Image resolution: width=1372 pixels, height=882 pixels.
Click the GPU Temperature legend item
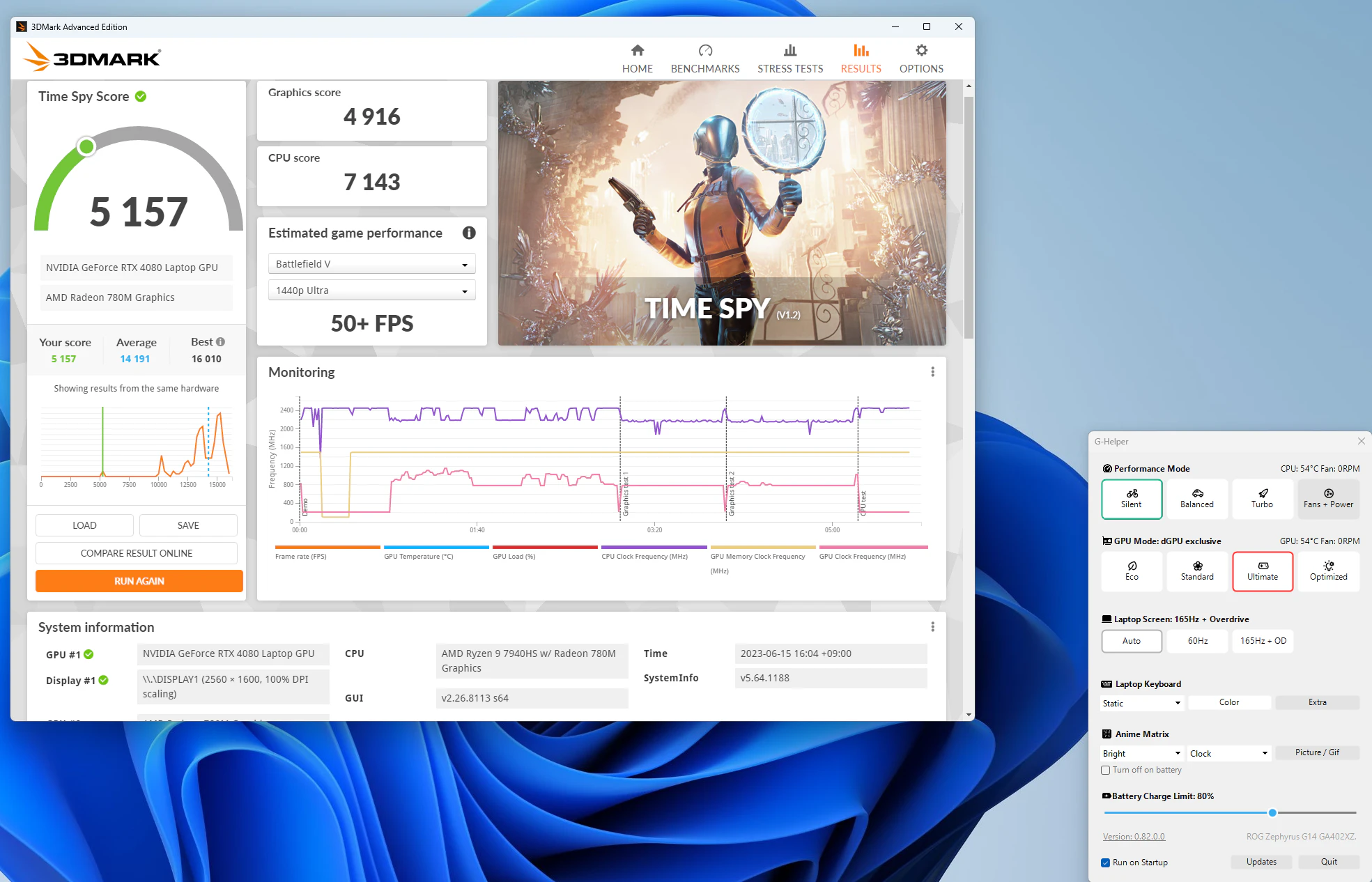[x=436, y=552]
